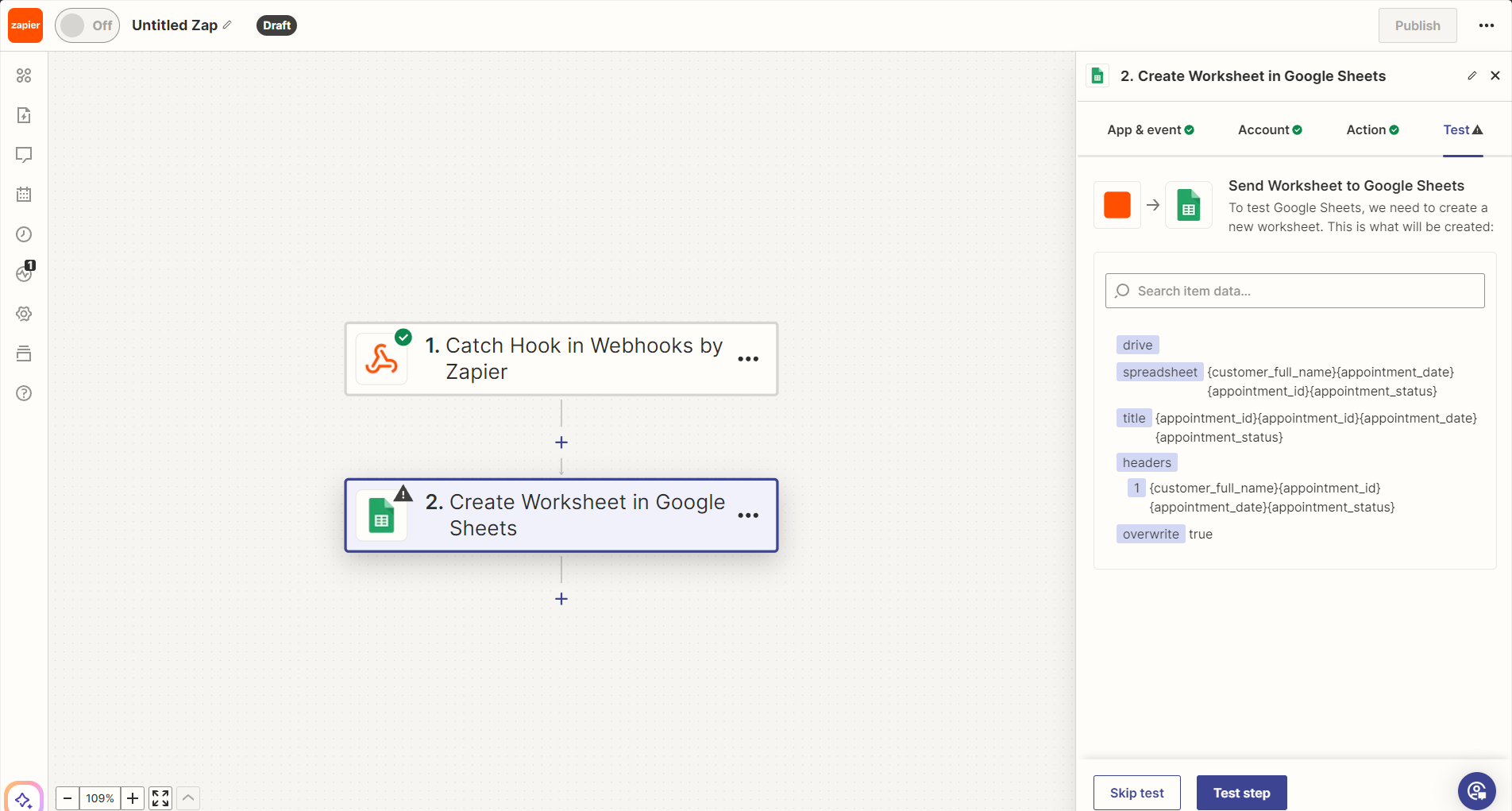Open the AI Copilot sparkle icon
1512x811 pixels.
click(x=23, y=798)
